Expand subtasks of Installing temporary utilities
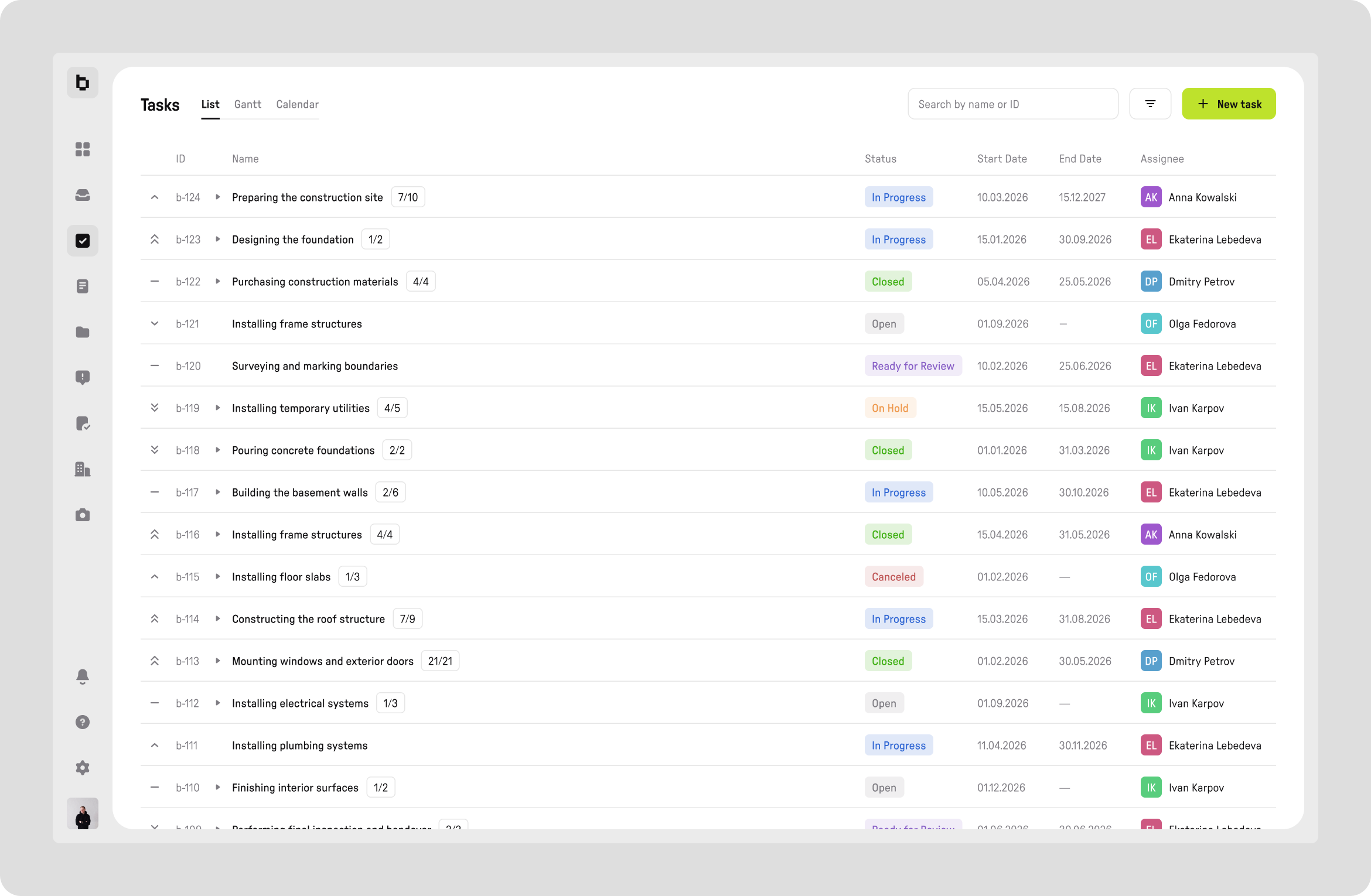The height and width of the screenshot is (896, 1371). pos(218,408)
